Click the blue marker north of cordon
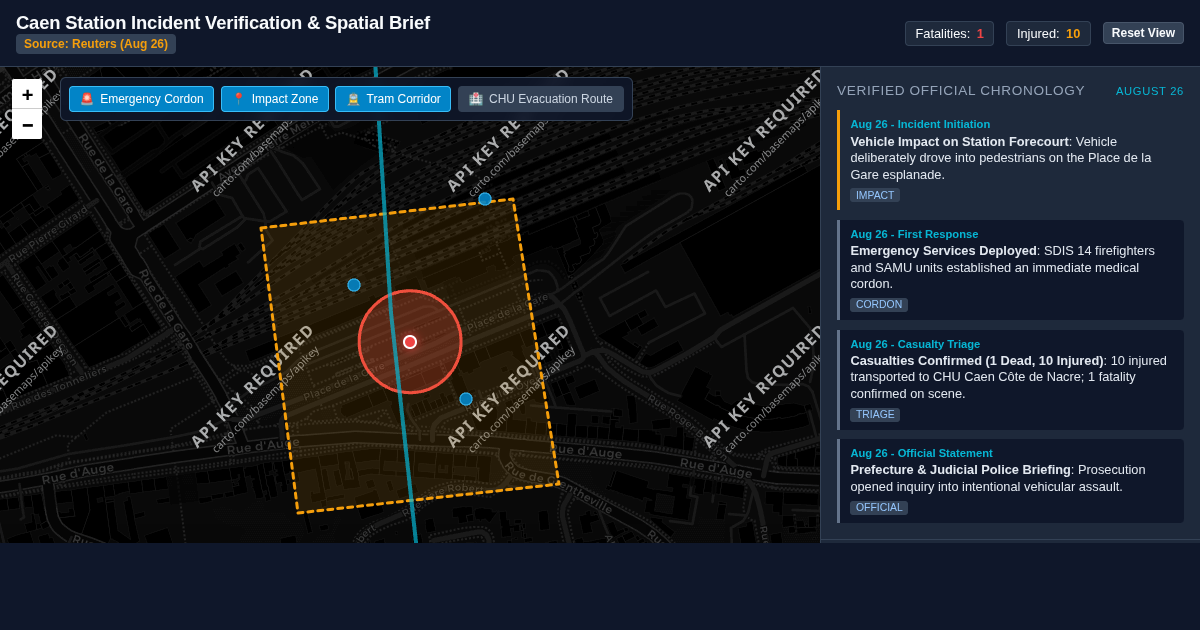This screenshot has width=1200, height=630. point(485,199)
